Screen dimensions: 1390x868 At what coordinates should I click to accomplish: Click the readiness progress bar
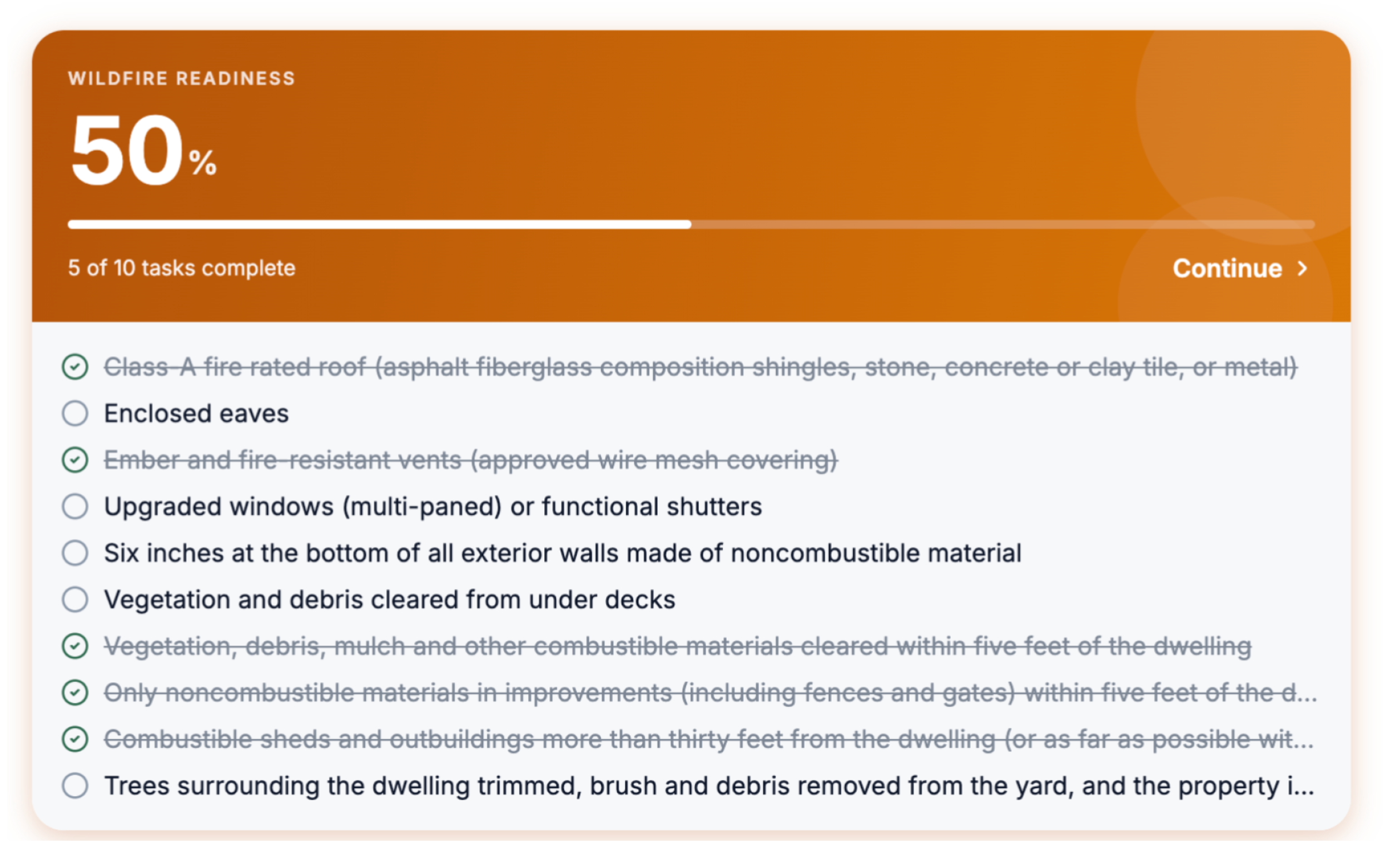coord(691,225)
